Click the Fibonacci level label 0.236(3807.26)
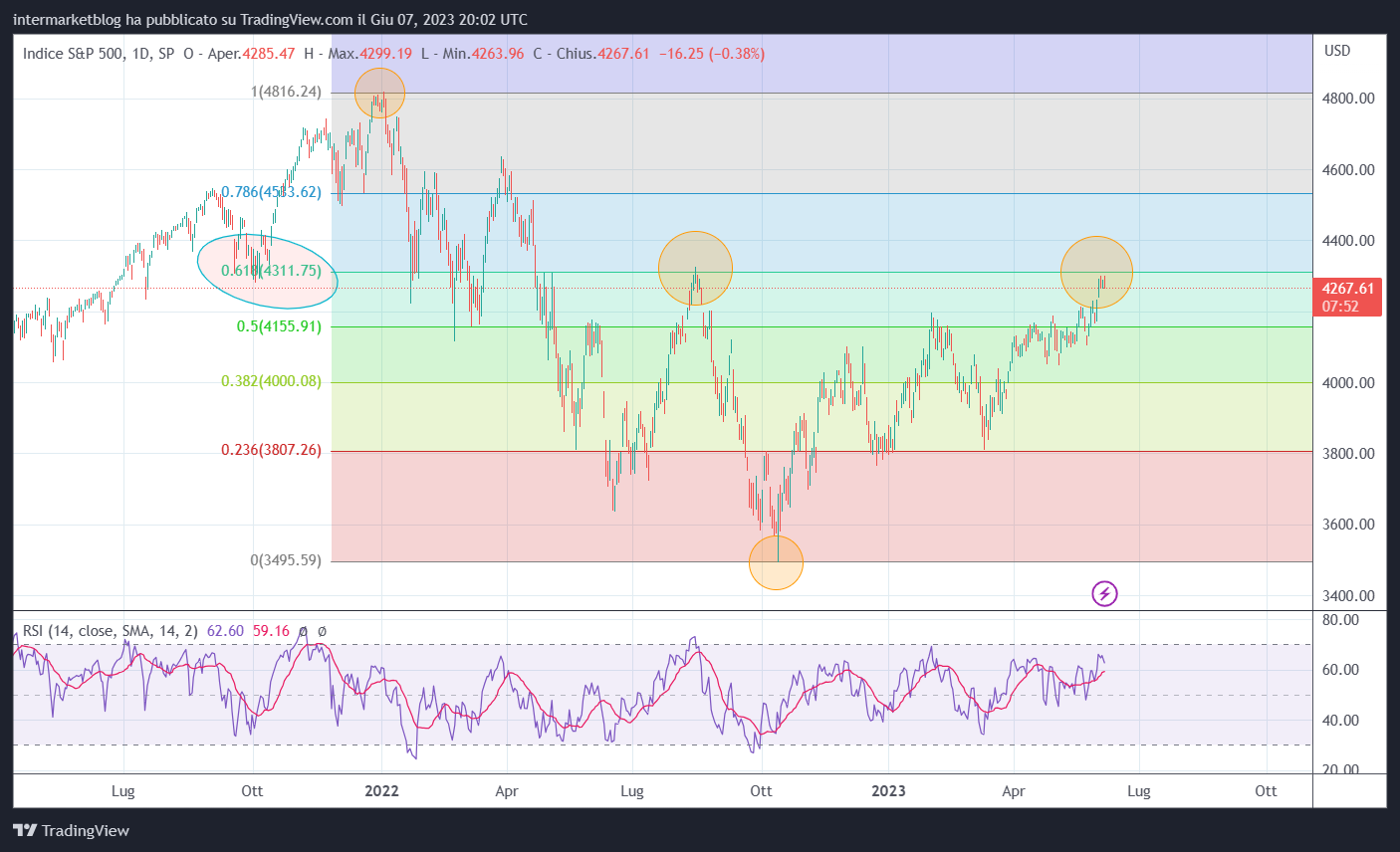 coord(271,450)
